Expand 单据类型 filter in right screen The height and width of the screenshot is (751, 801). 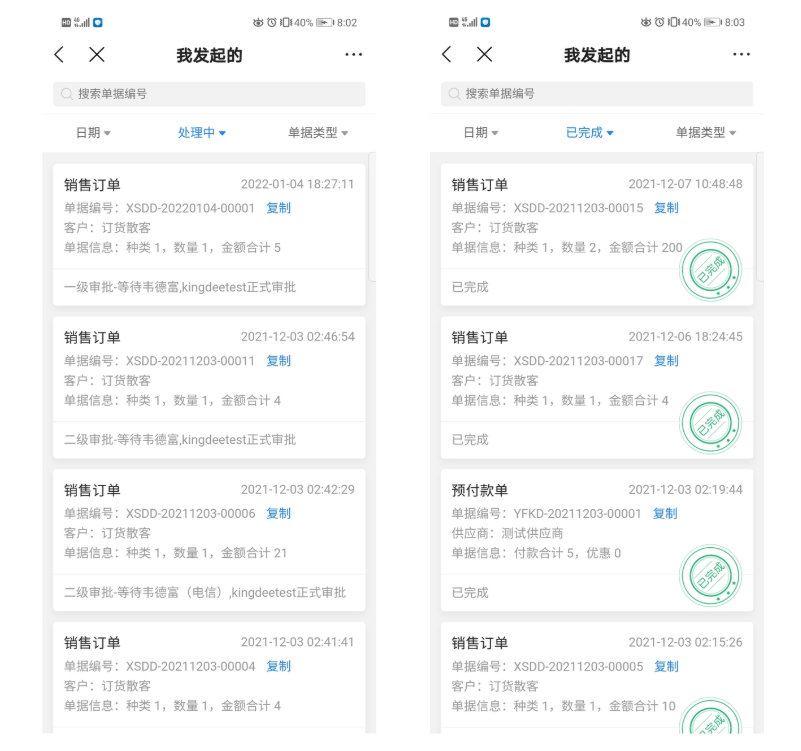coord(705,133)
